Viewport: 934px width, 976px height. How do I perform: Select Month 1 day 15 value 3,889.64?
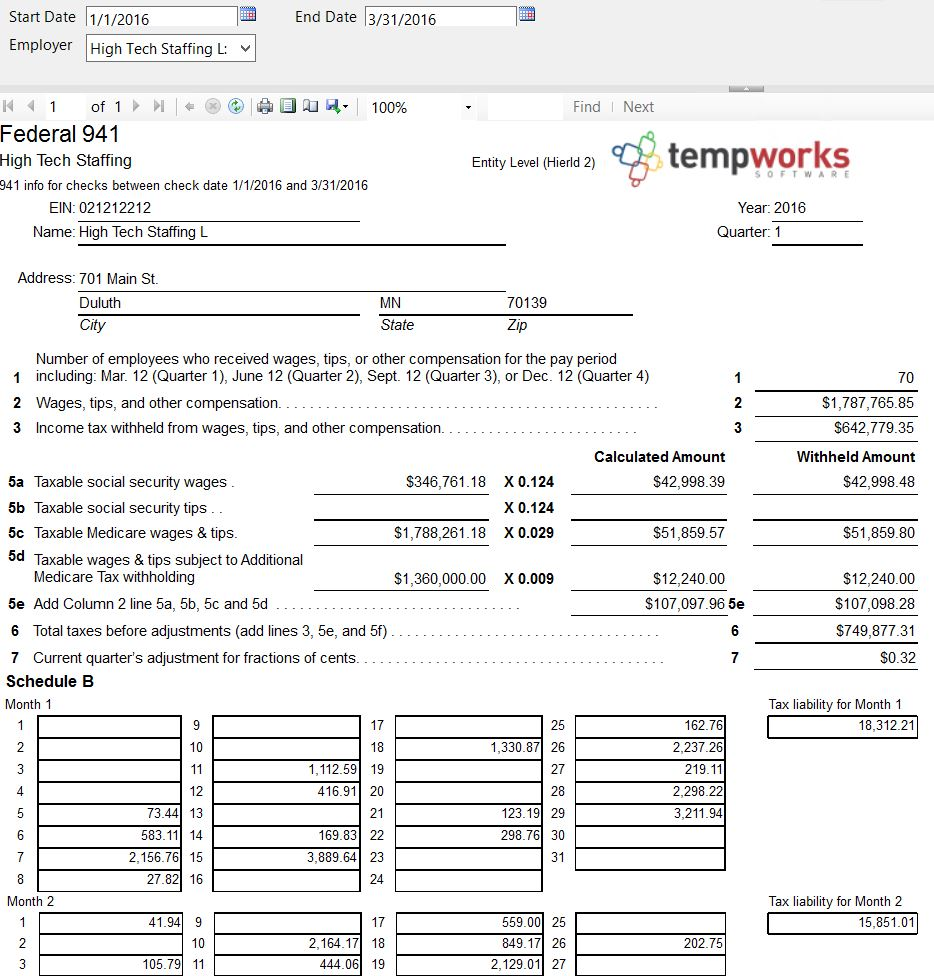332,857
